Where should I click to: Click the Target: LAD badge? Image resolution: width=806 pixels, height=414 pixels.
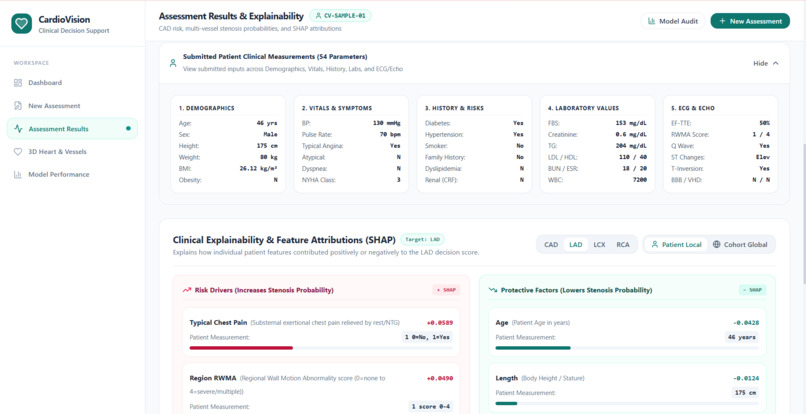click(x=422, y=240)
